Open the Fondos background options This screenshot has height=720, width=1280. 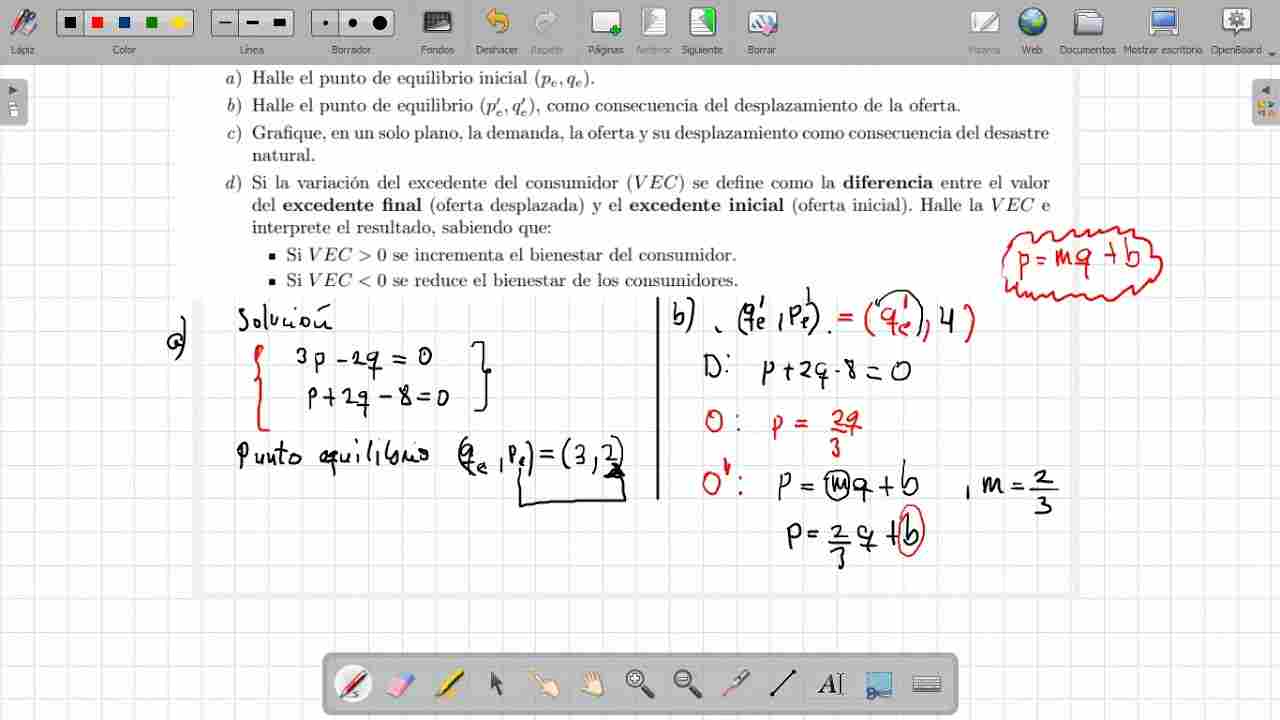pyautogui.click(x=437, y=30)
